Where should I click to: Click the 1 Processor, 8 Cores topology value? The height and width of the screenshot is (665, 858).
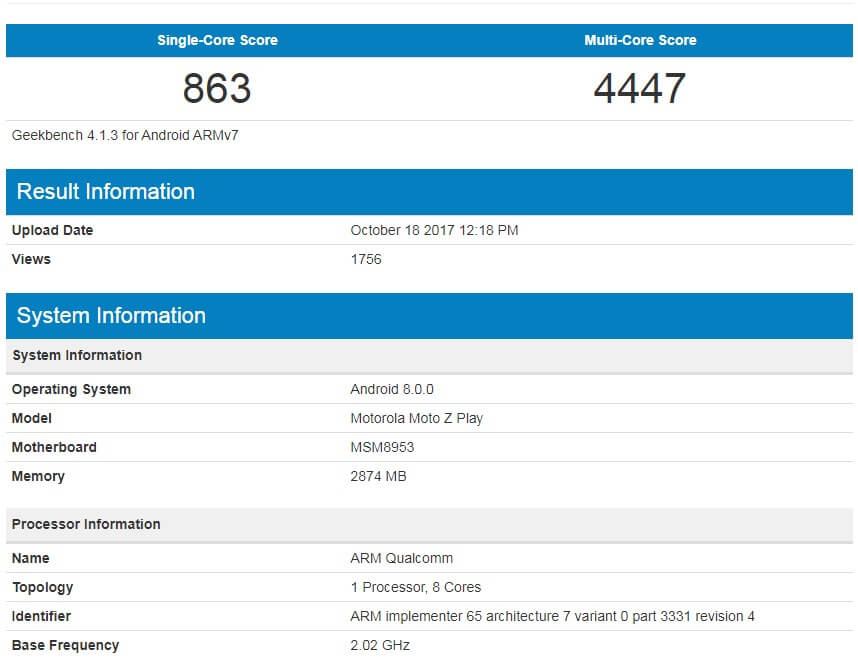(416, 587)
